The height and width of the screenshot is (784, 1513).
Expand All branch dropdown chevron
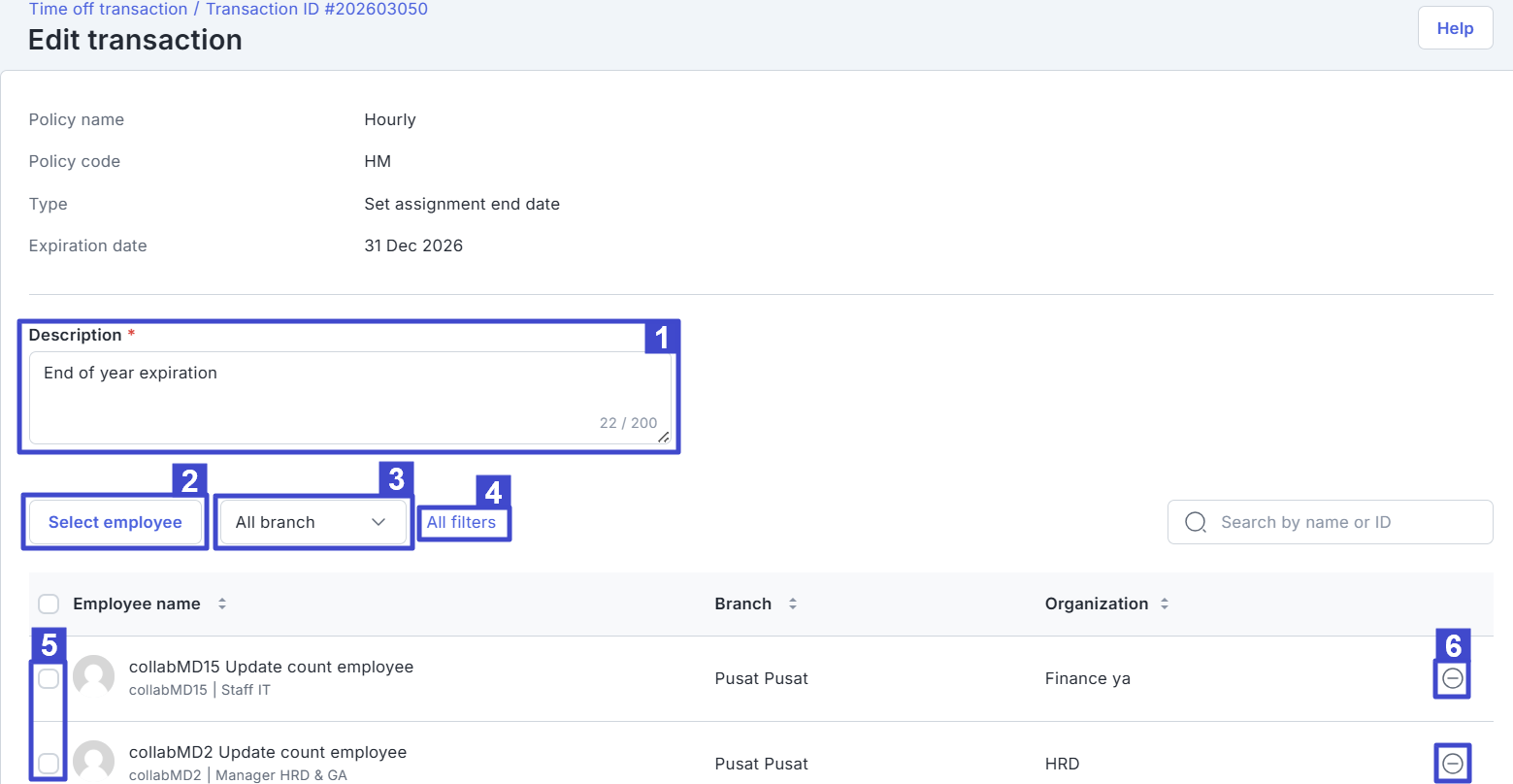click(x=378, y=522)
